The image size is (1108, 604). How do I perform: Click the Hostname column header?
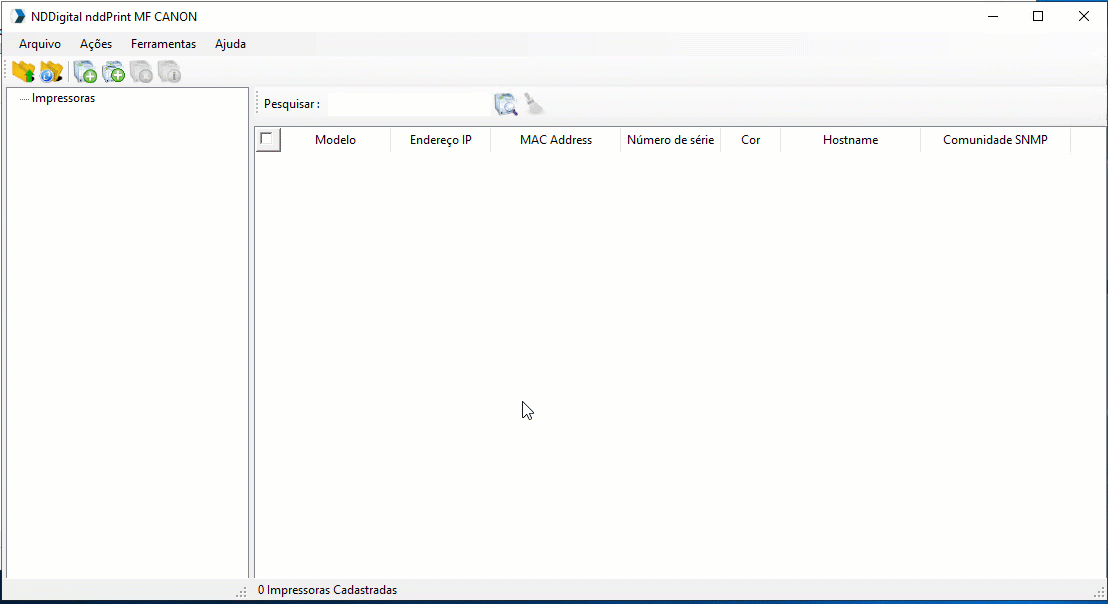point(850,140)
